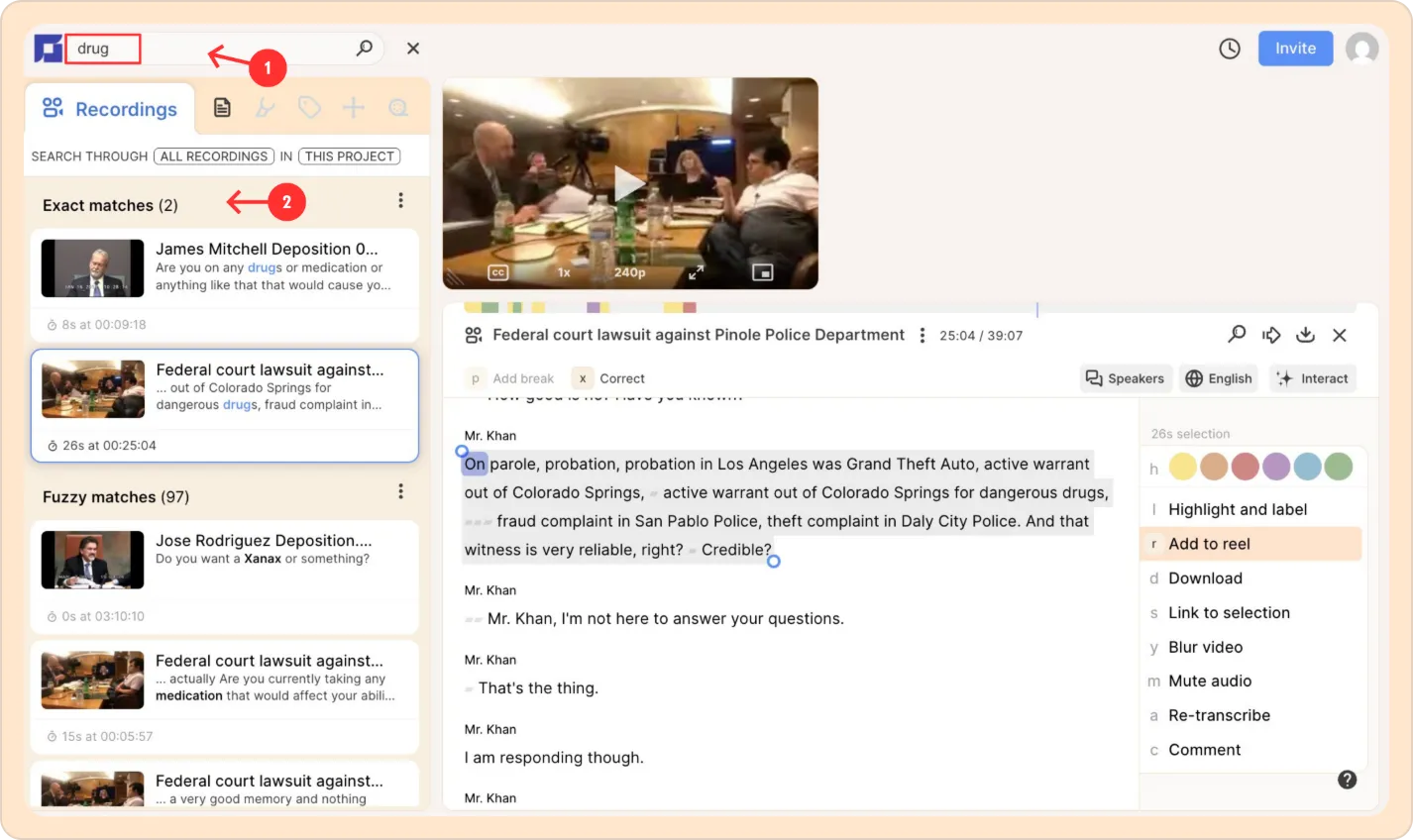Open the reel tab icon at the end of the tabs
This screenshot has width=1413, height=840.
[x=398, y=107]
